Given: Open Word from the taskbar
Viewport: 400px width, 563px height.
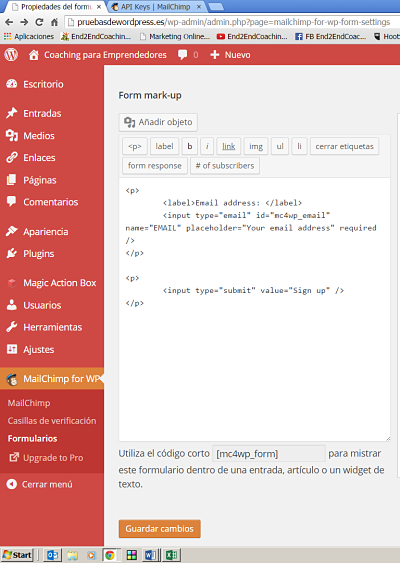Looking at the screenshot, I should click(x=151, y=555).
